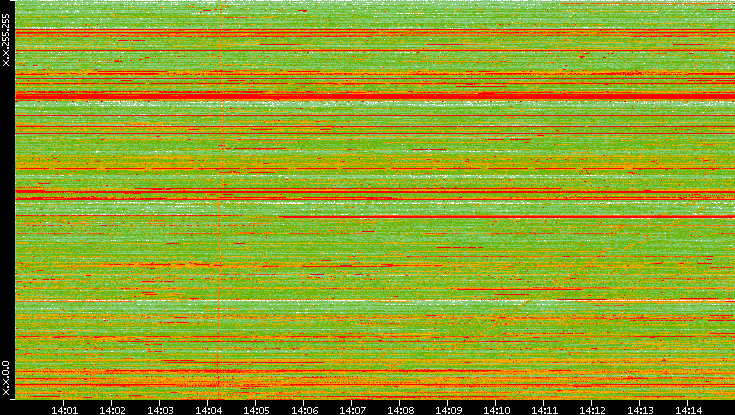The width and height of the screenshot is (735, 415).
Task: Click the 14:04 time axis label
Action: (208, 410)
